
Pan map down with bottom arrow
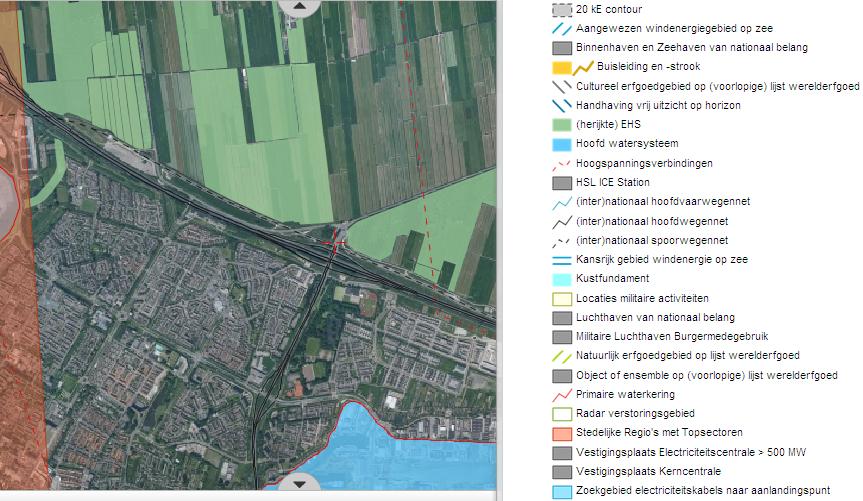tap(299, 483)
